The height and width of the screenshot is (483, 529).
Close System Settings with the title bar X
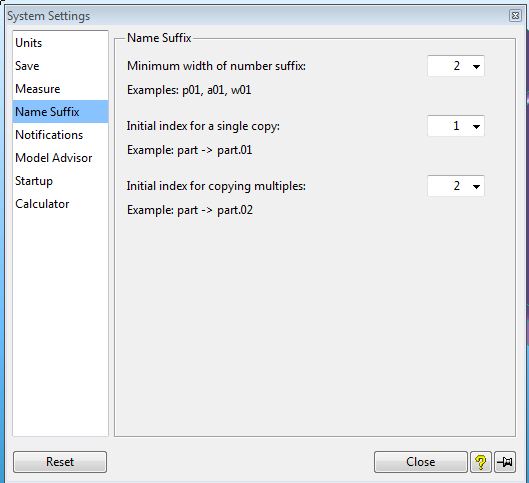pos(515,16)
